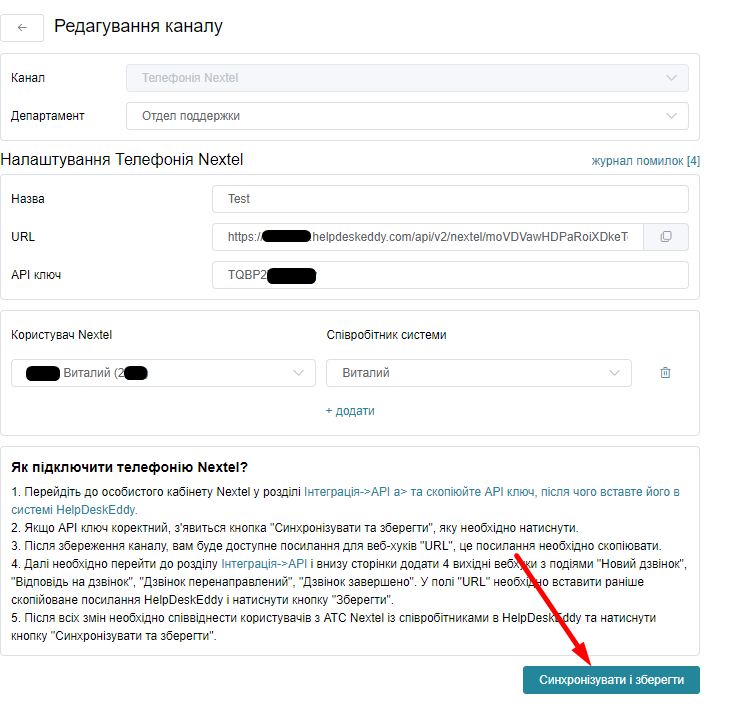Open the Користувач Nextel user dropdown
754x704 pixels.
tap(163, 373)
